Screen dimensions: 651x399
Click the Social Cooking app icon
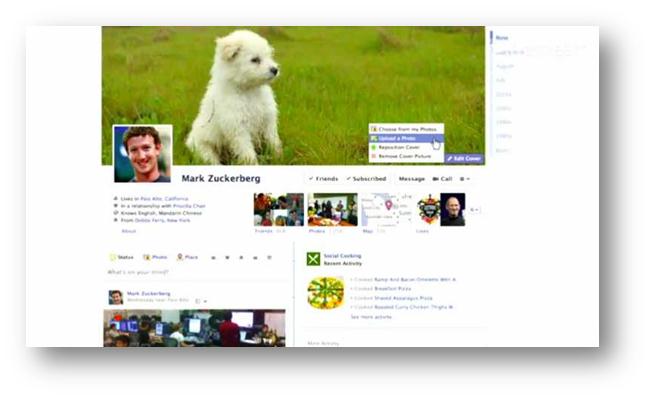(313, 259)
